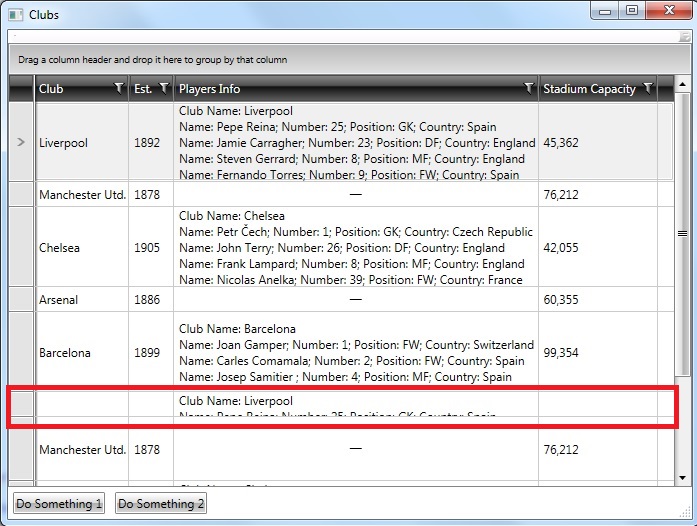Click the Liverpool row indicator arrow

click(21, 142)
